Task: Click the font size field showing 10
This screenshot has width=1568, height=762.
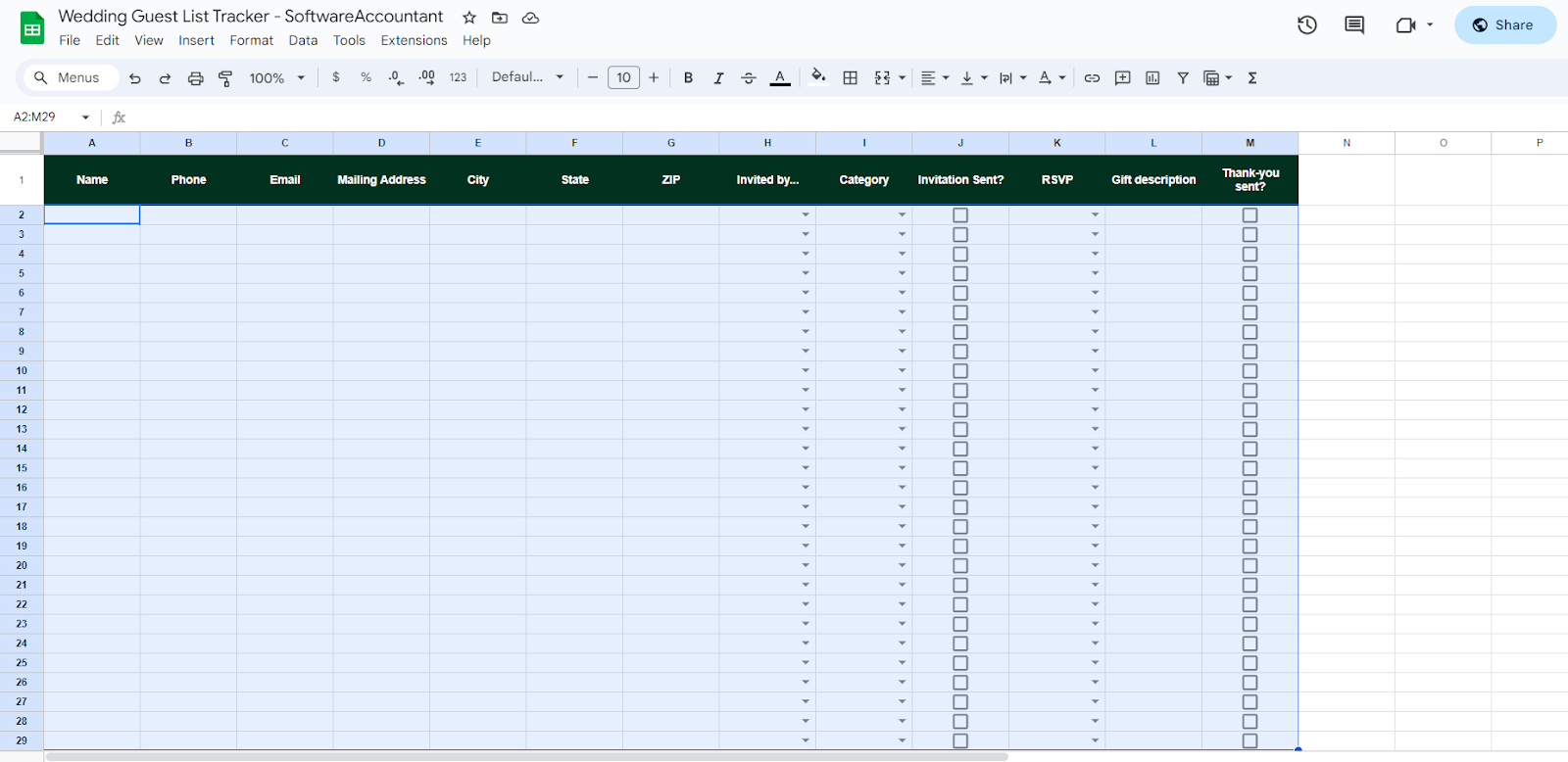Action: pos(623,77)
